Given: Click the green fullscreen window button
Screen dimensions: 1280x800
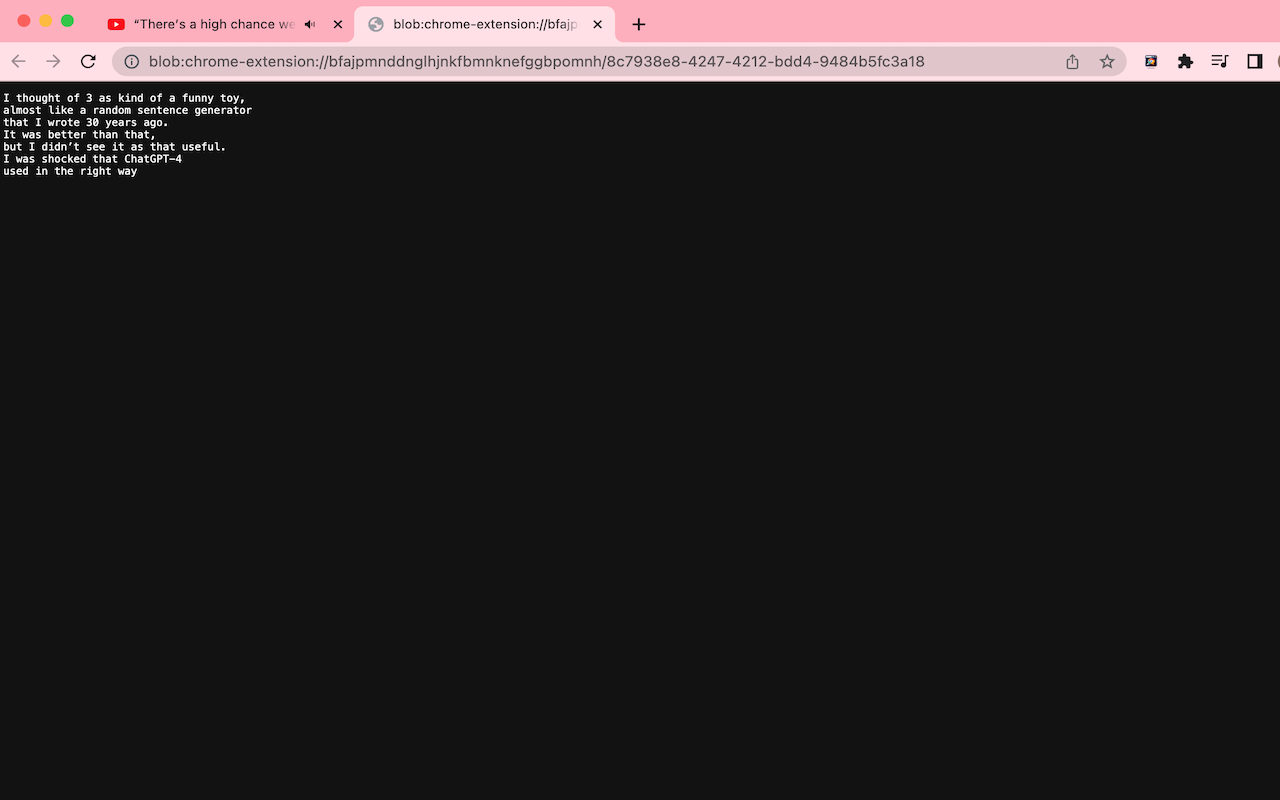Looking at the screenshot, I should (68, 21).
